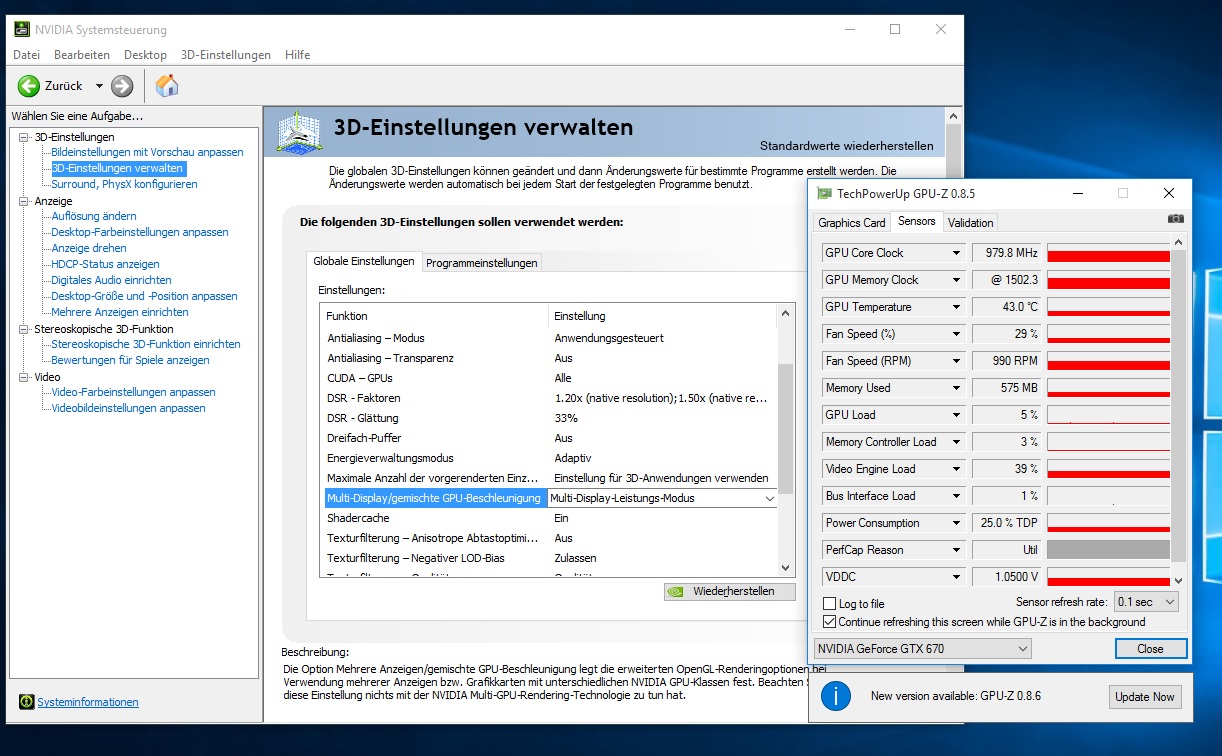Open the PerfCap Reason sensor dropdown
Image resolution: width=1222 pixels, height=756 pixels.
click(x=956, y=550)
